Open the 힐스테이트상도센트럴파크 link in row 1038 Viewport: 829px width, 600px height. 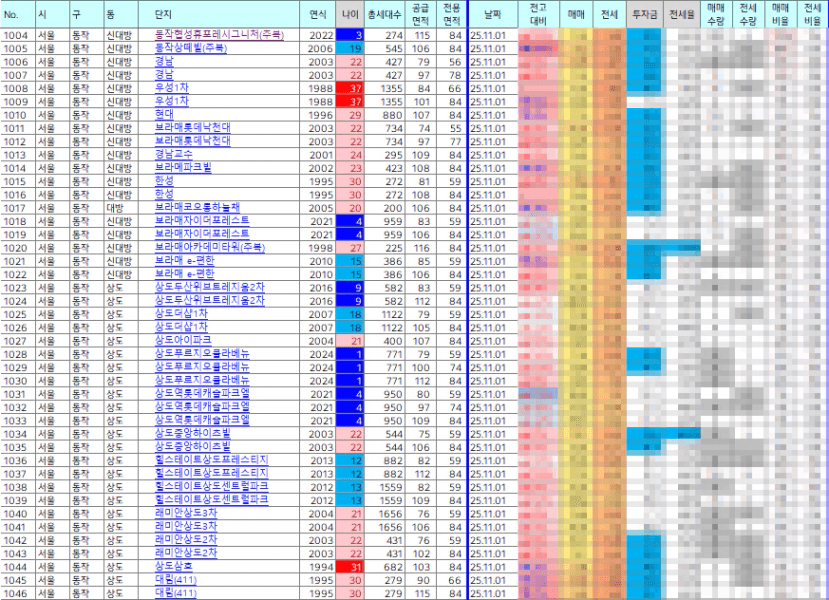[211, 486]
